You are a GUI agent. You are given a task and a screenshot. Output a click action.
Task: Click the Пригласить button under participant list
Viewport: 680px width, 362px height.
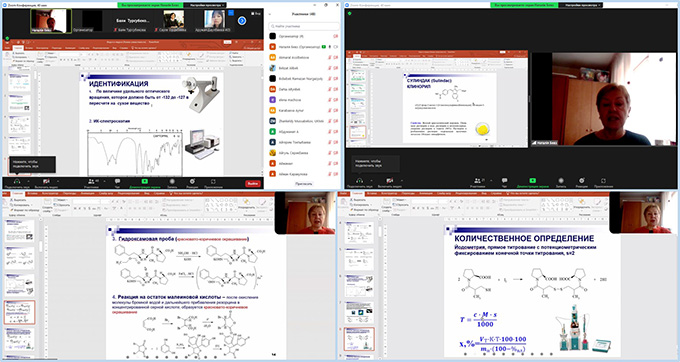304,184
